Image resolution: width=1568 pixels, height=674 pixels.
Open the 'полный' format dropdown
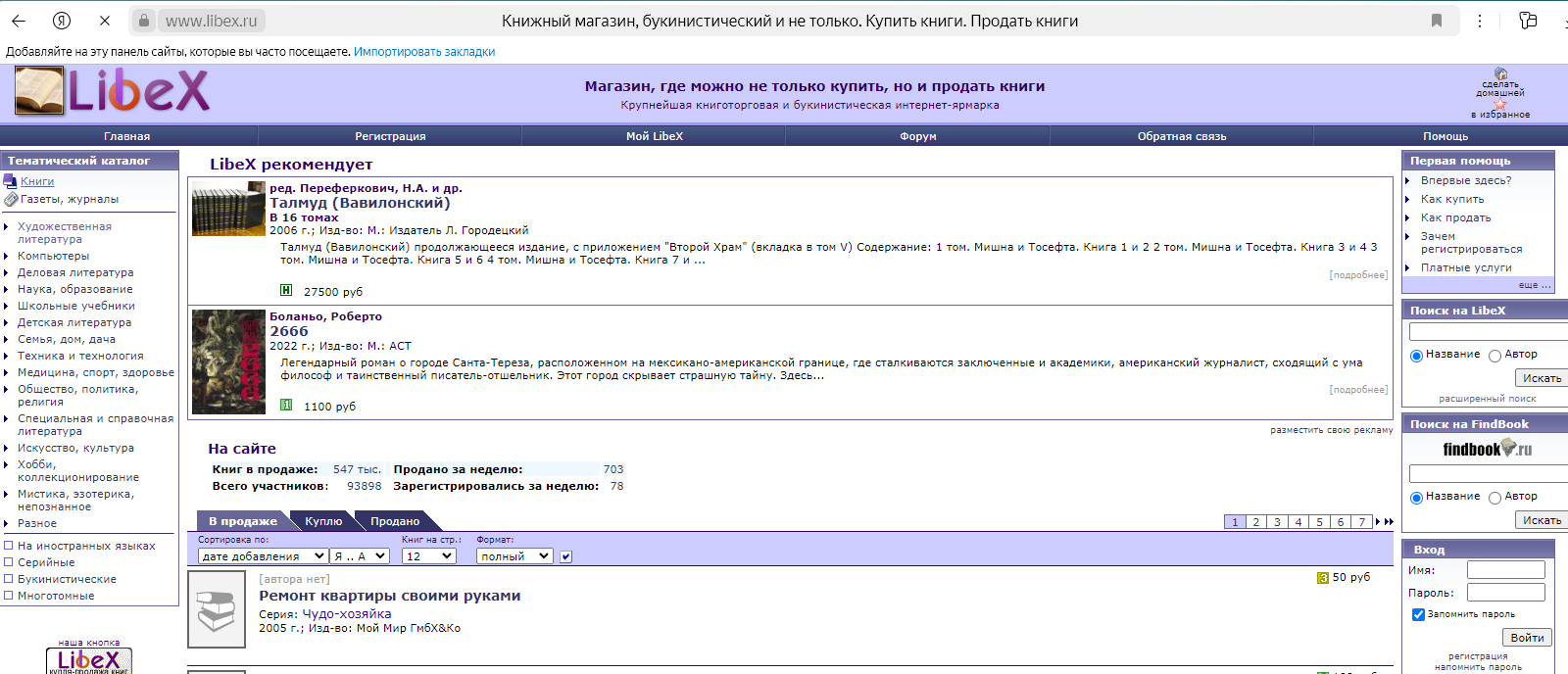(x=514, y=555)
